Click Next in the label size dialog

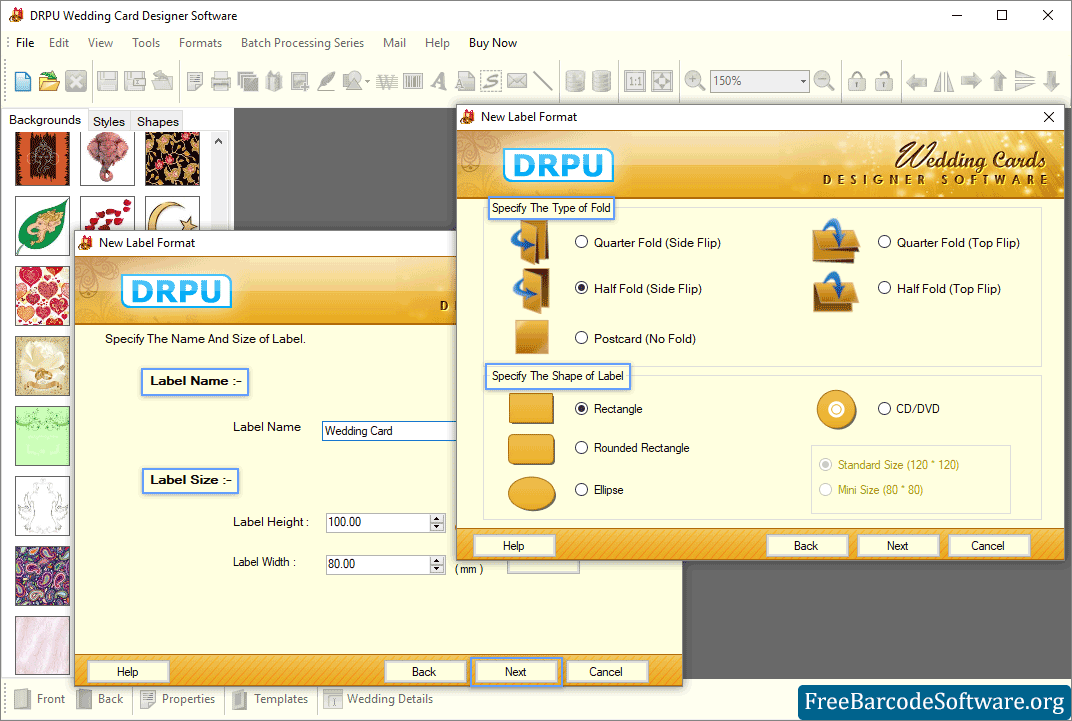pos(515,671)
